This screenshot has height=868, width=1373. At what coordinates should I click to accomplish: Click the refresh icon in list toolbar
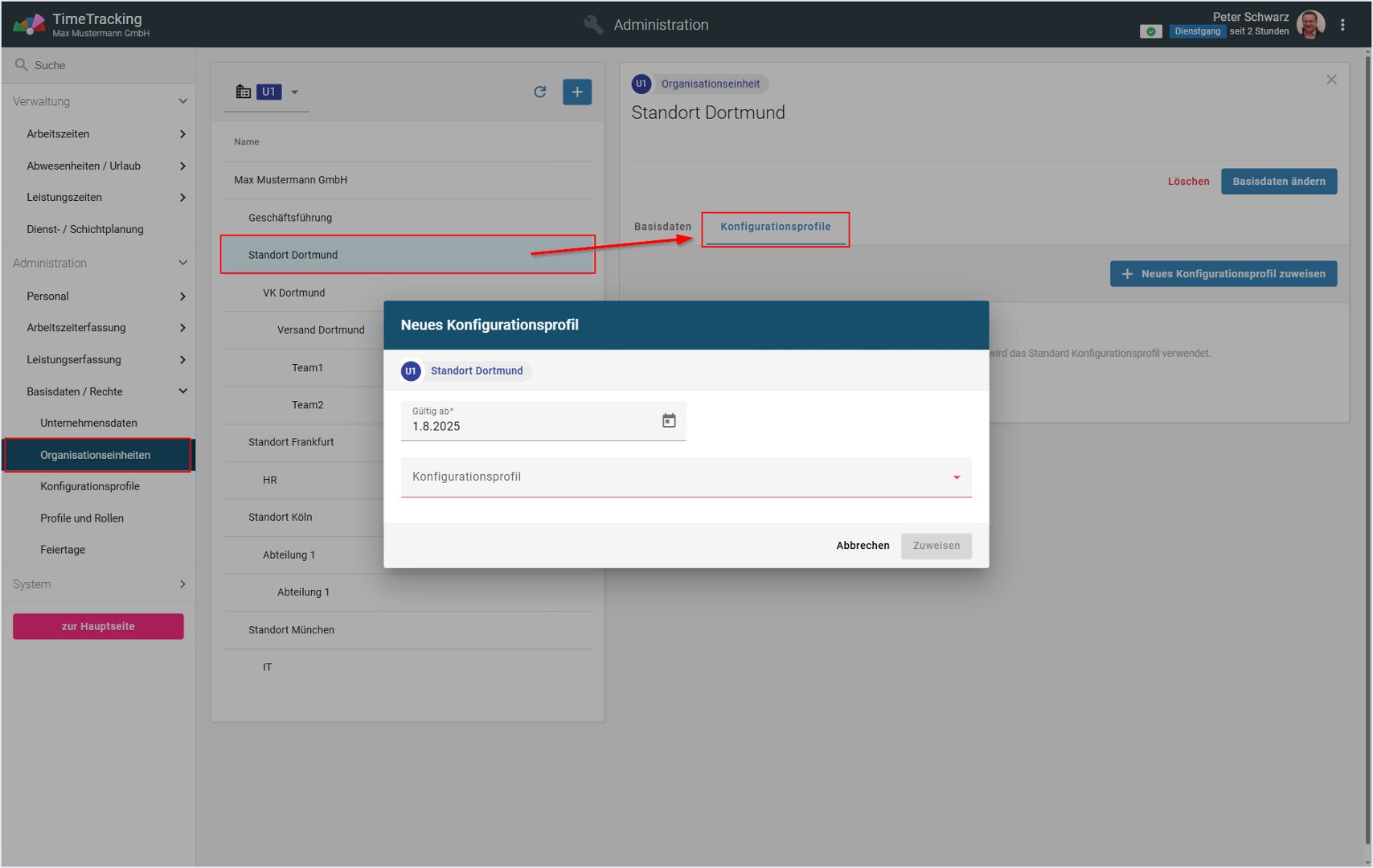point(540,92)
